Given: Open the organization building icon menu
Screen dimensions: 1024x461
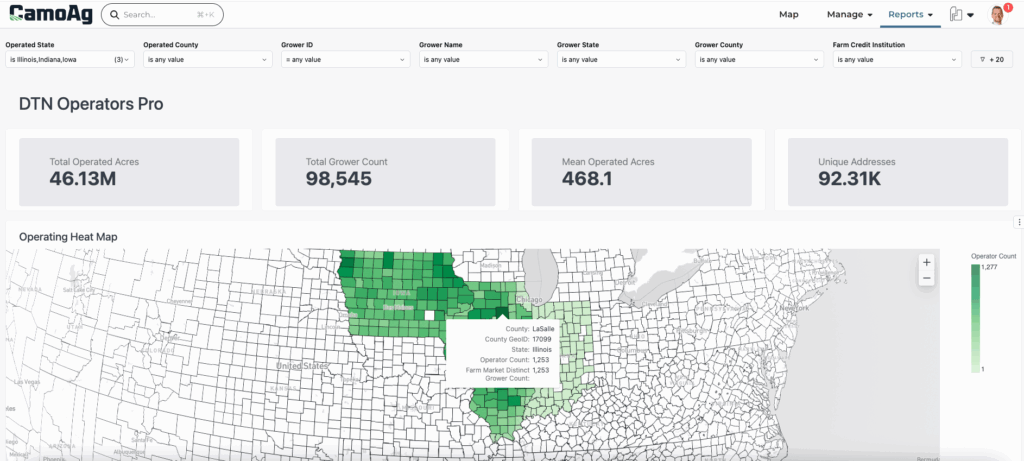Looking at the screenshot, I should pyautogui.click(x=961, y=14).
